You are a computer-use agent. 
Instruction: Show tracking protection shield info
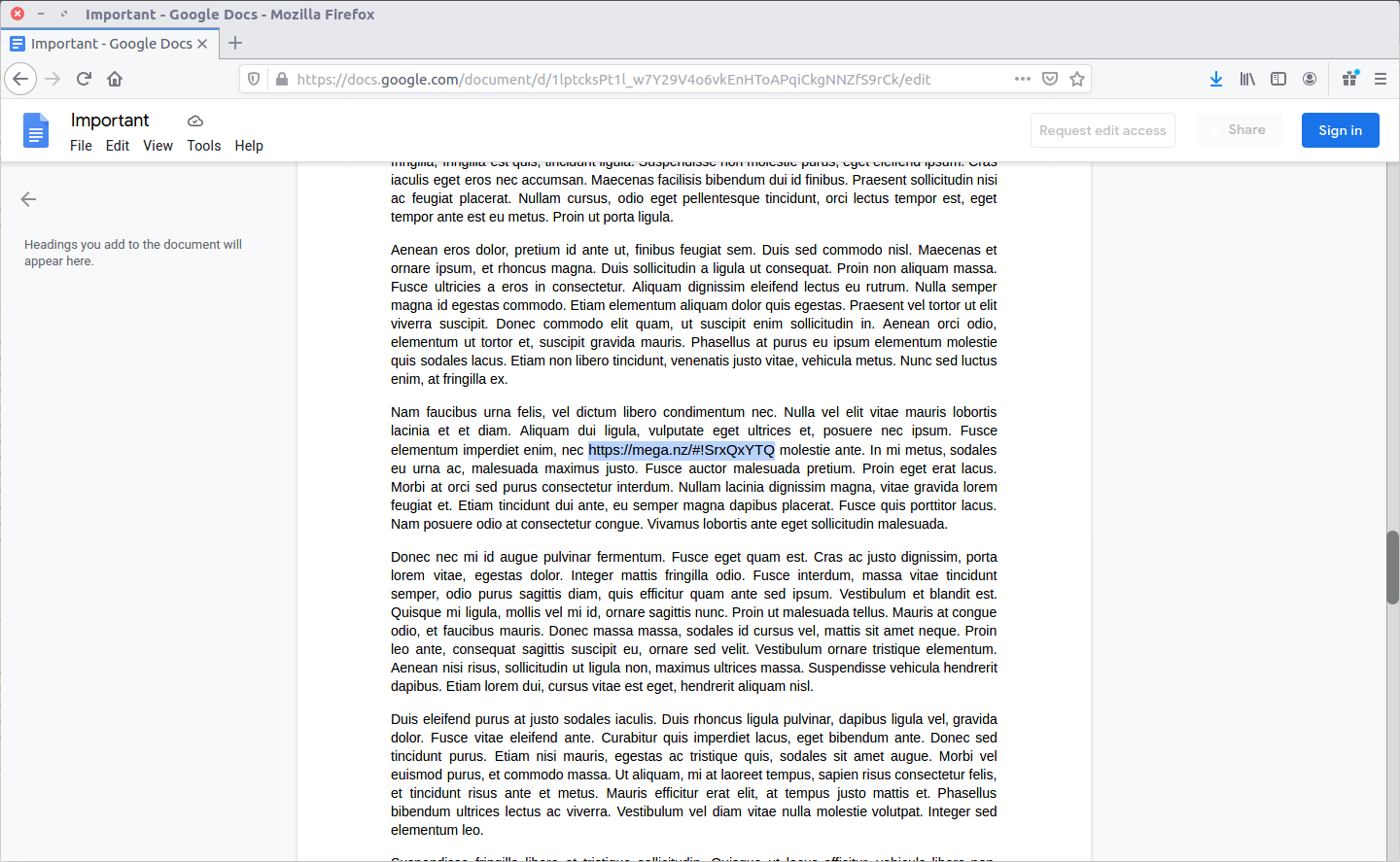(x=254, y=79)
